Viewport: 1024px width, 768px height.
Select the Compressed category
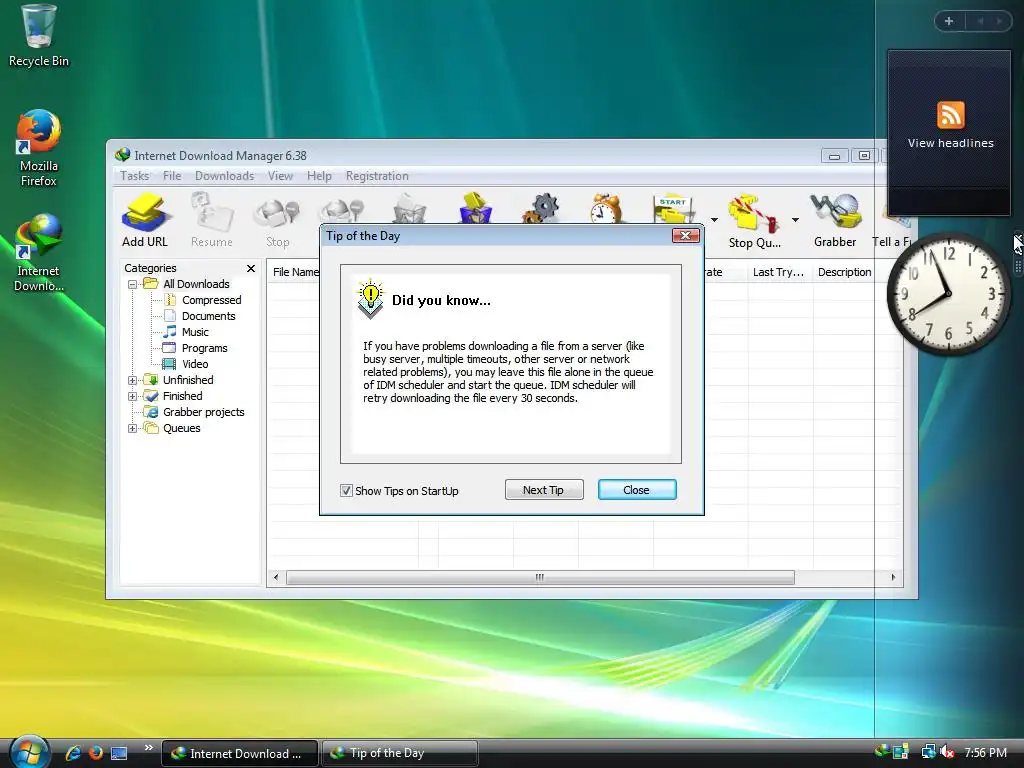tap(203, 300)
